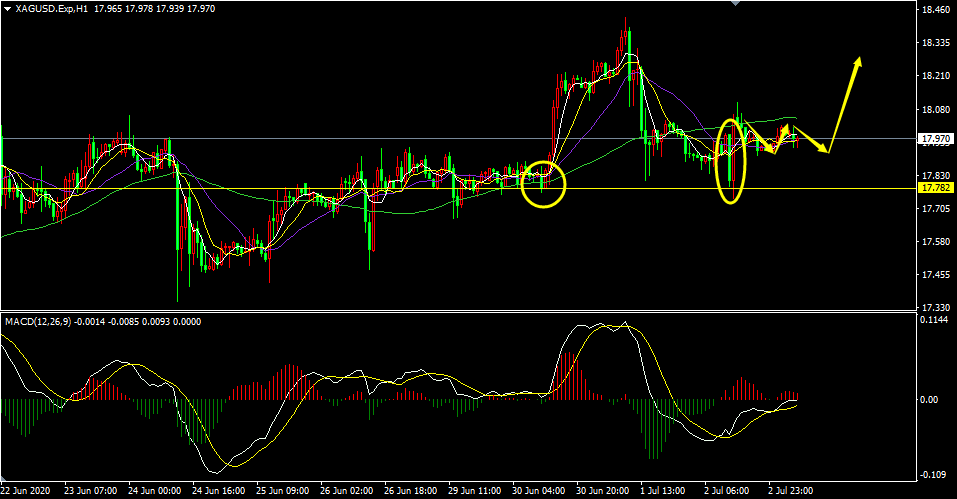Click the 17.455 price axis value
This screenshot has height=499, width=957.
pos(936,275)
